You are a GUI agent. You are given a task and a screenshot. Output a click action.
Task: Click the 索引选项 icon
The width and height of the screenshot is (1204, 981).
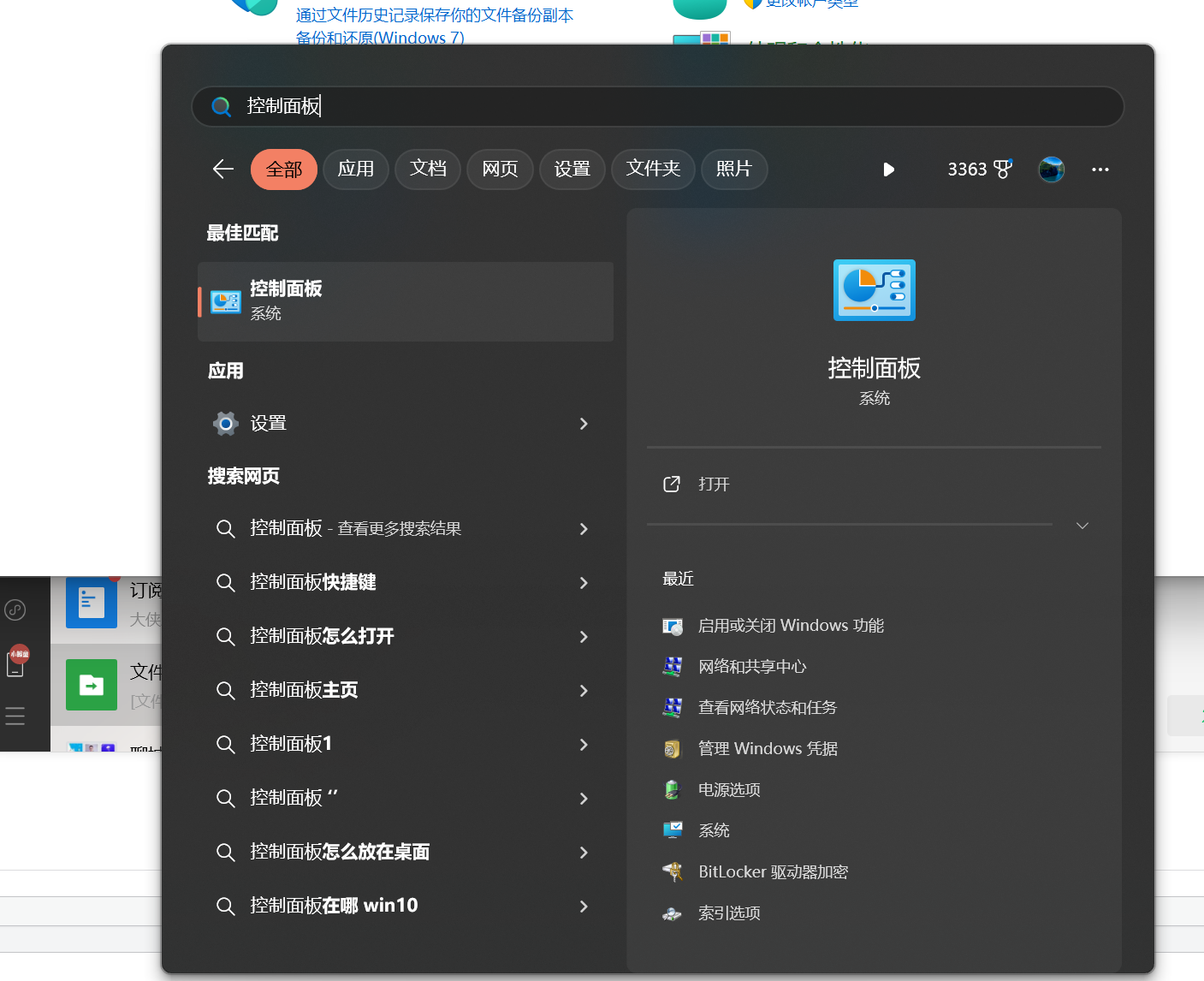tap(673, 913)
